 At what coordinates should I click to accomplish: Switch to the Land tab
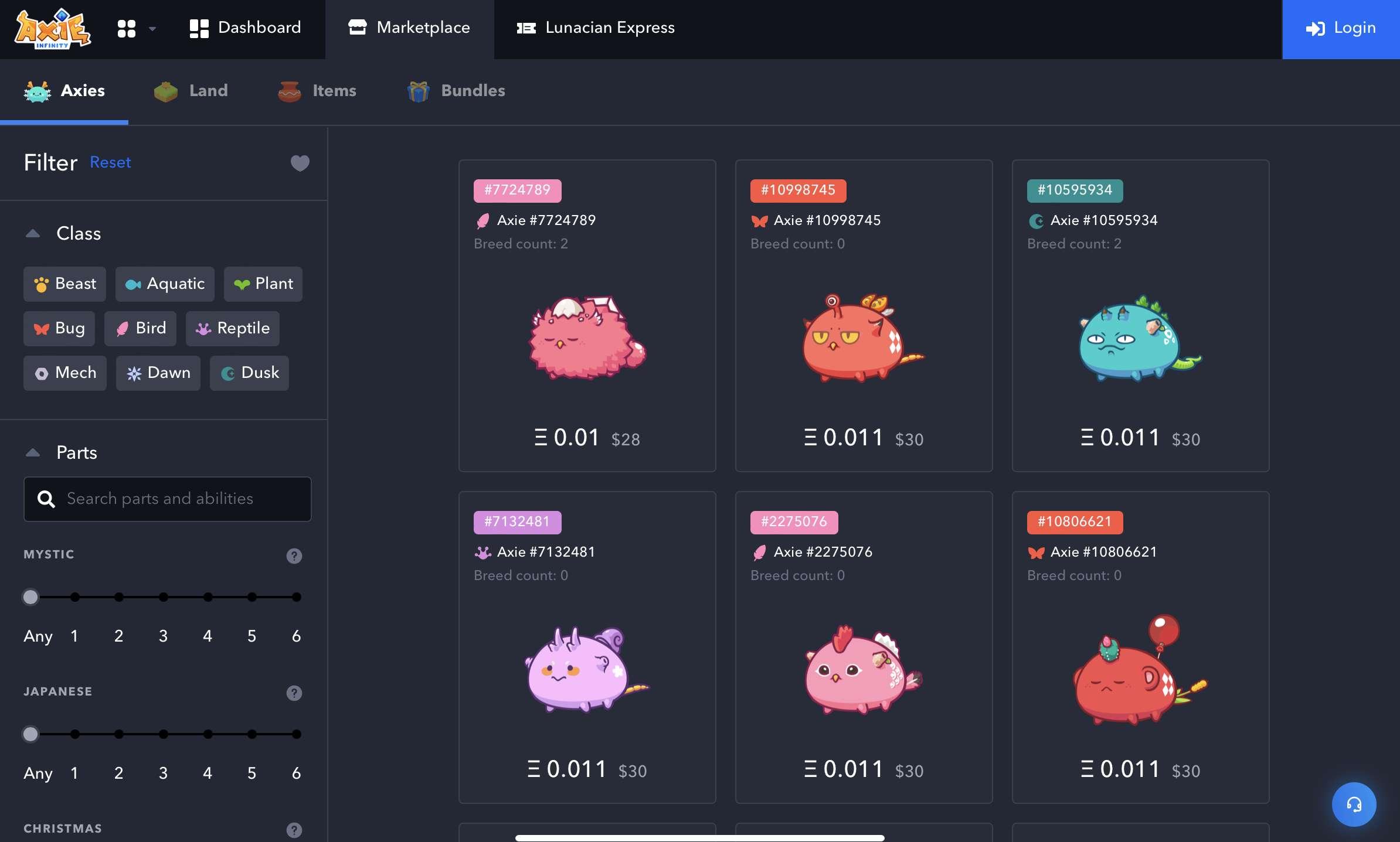(x=191, y=91)
